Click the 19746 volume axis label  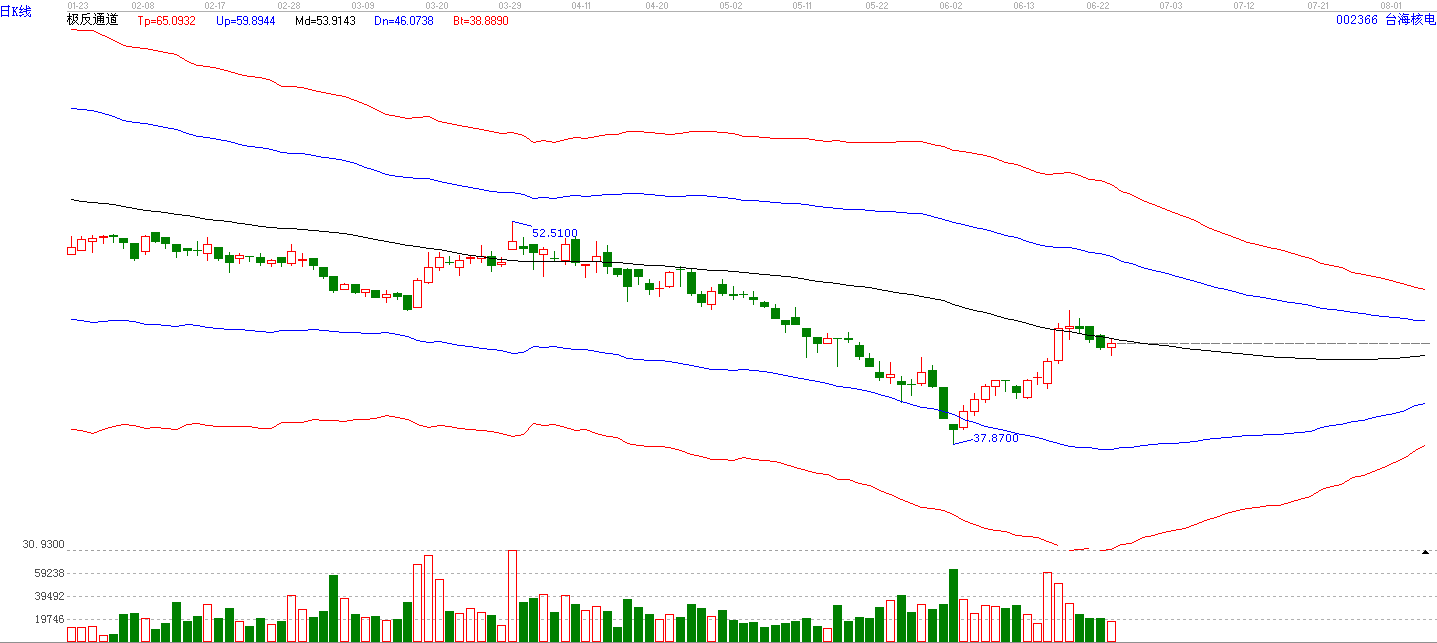click(49, 619)
